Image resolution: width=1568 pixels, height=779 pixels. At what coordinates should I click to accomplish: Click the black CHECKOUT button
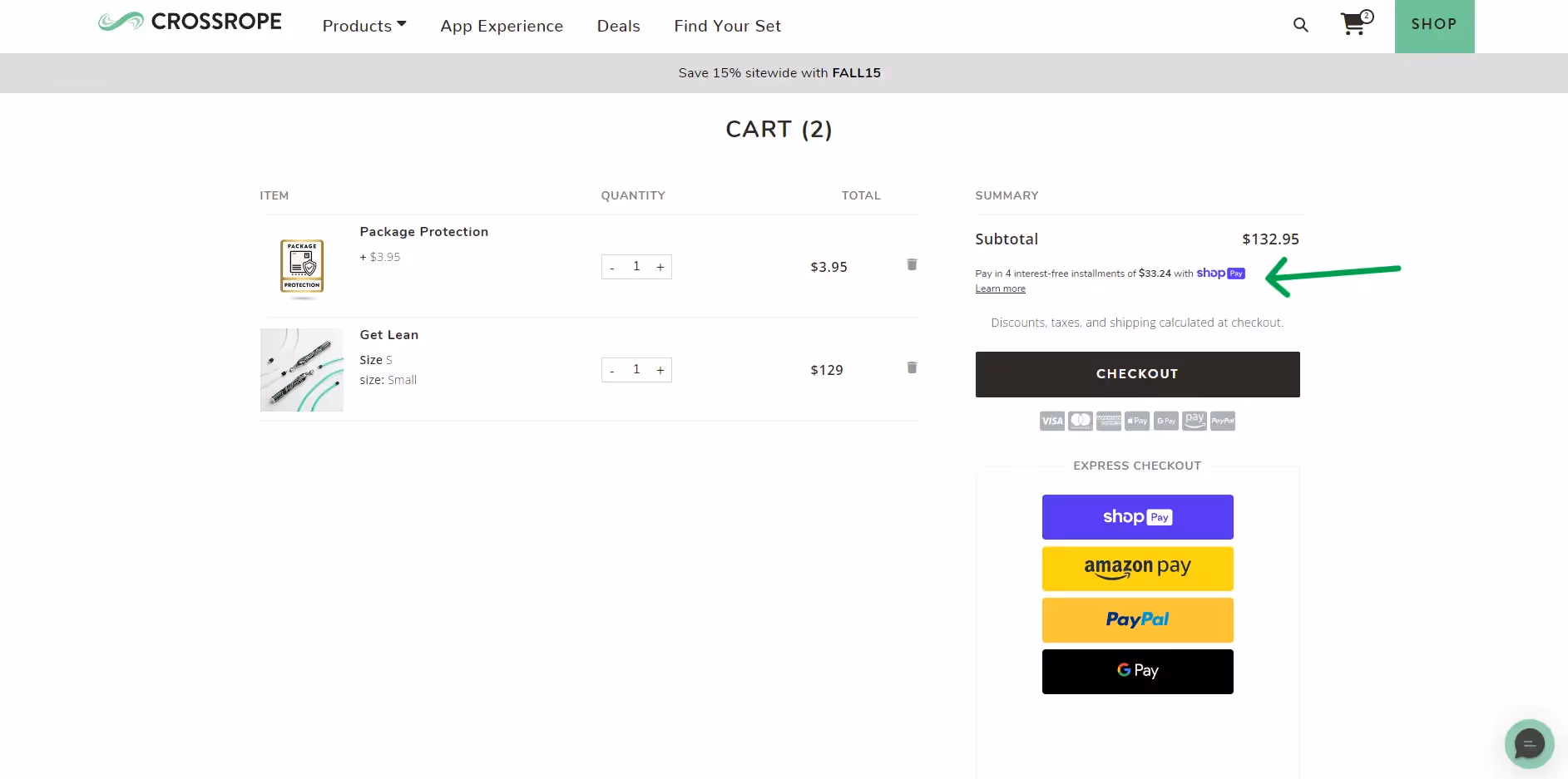pos(1137,374)
